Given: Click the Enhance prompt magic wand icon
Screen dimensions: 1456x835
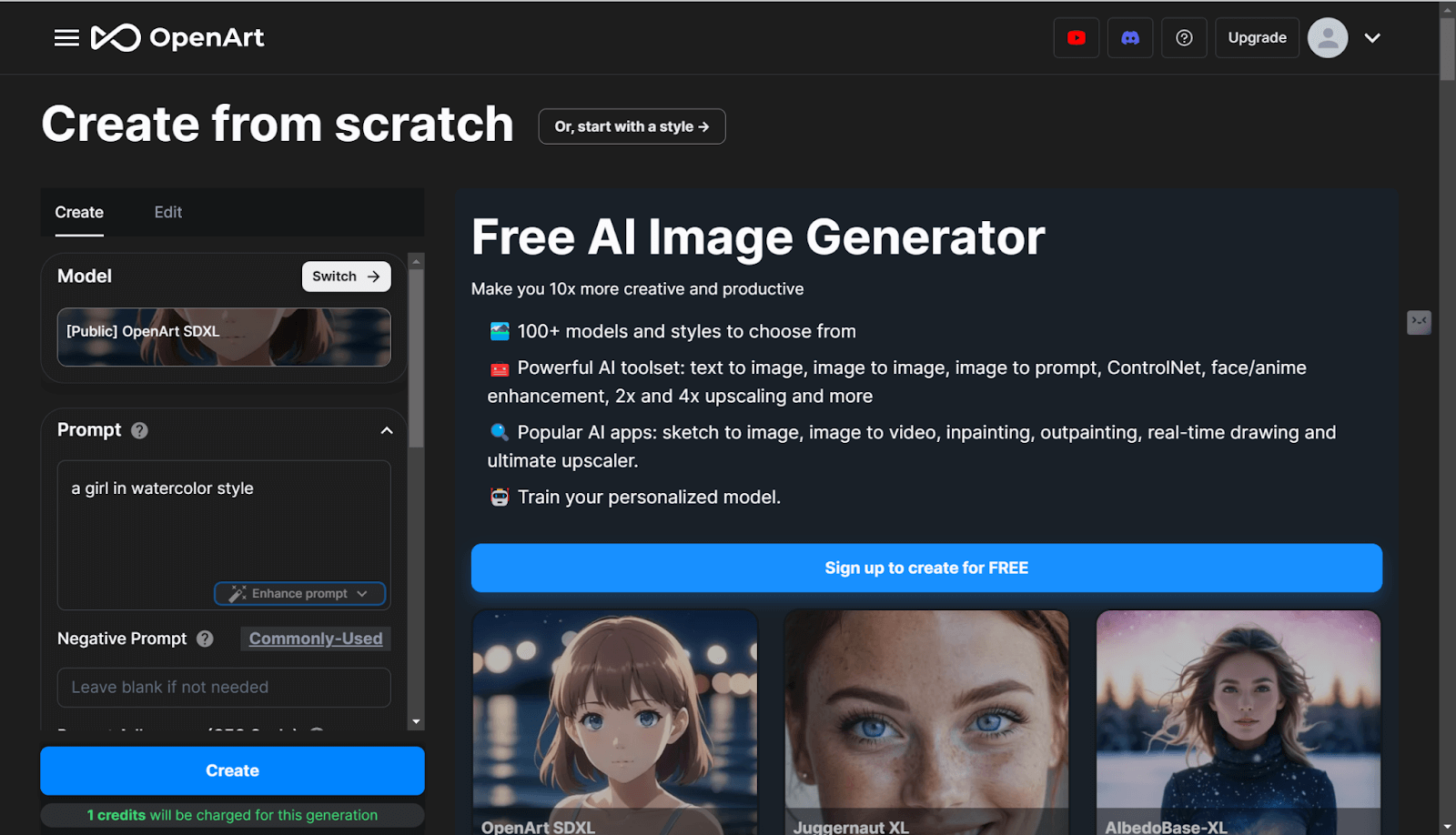Looking at the screenshot, I should (x=238, y=593).
